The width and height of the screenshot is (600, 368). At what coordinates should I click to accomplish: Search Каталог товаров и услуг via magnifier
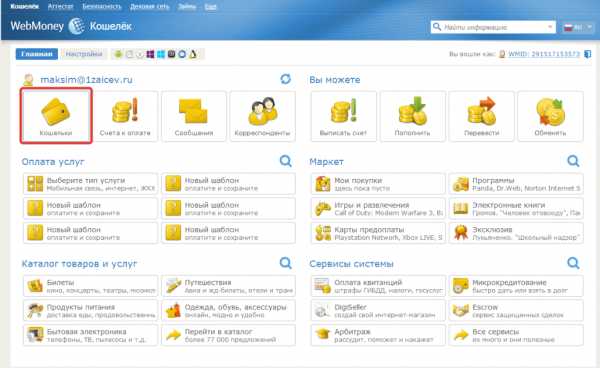285,263
